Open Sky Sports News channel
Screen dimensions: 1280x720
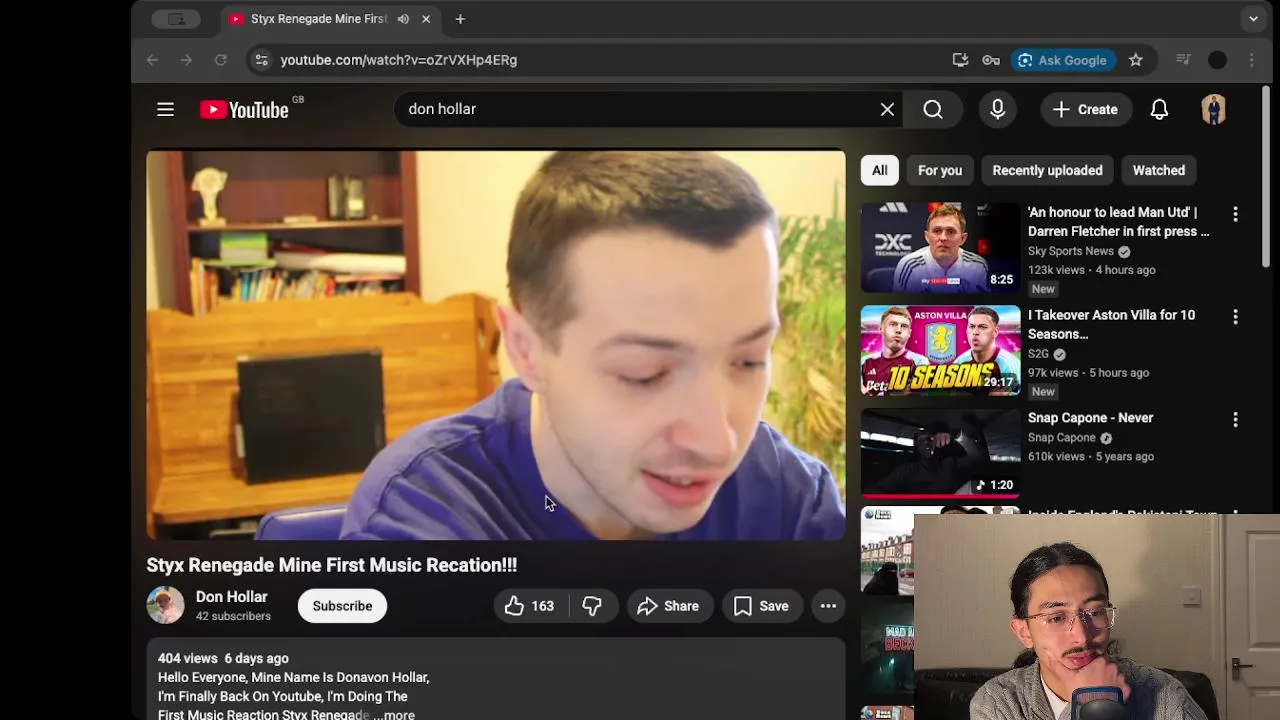1071,251
